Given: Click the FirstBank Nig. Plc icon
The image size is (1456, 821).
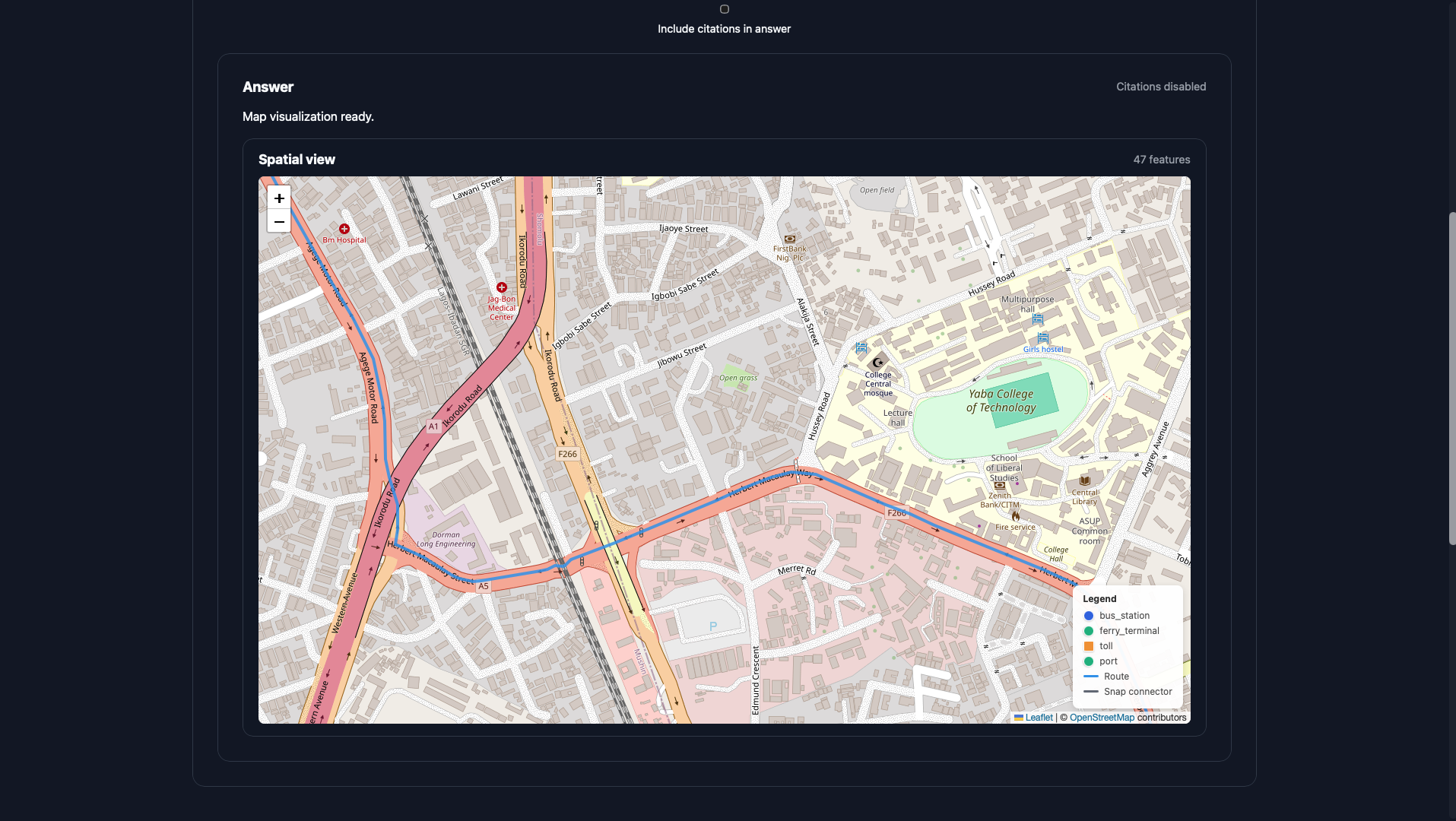Looking at the screenshot, I should (x=791, y=238).
